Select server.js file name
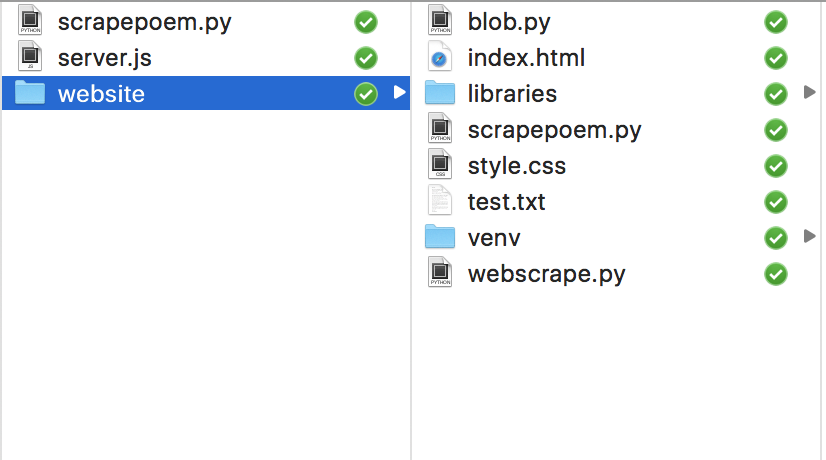Viewport: 826px width, 460px height. click(104, 58)
